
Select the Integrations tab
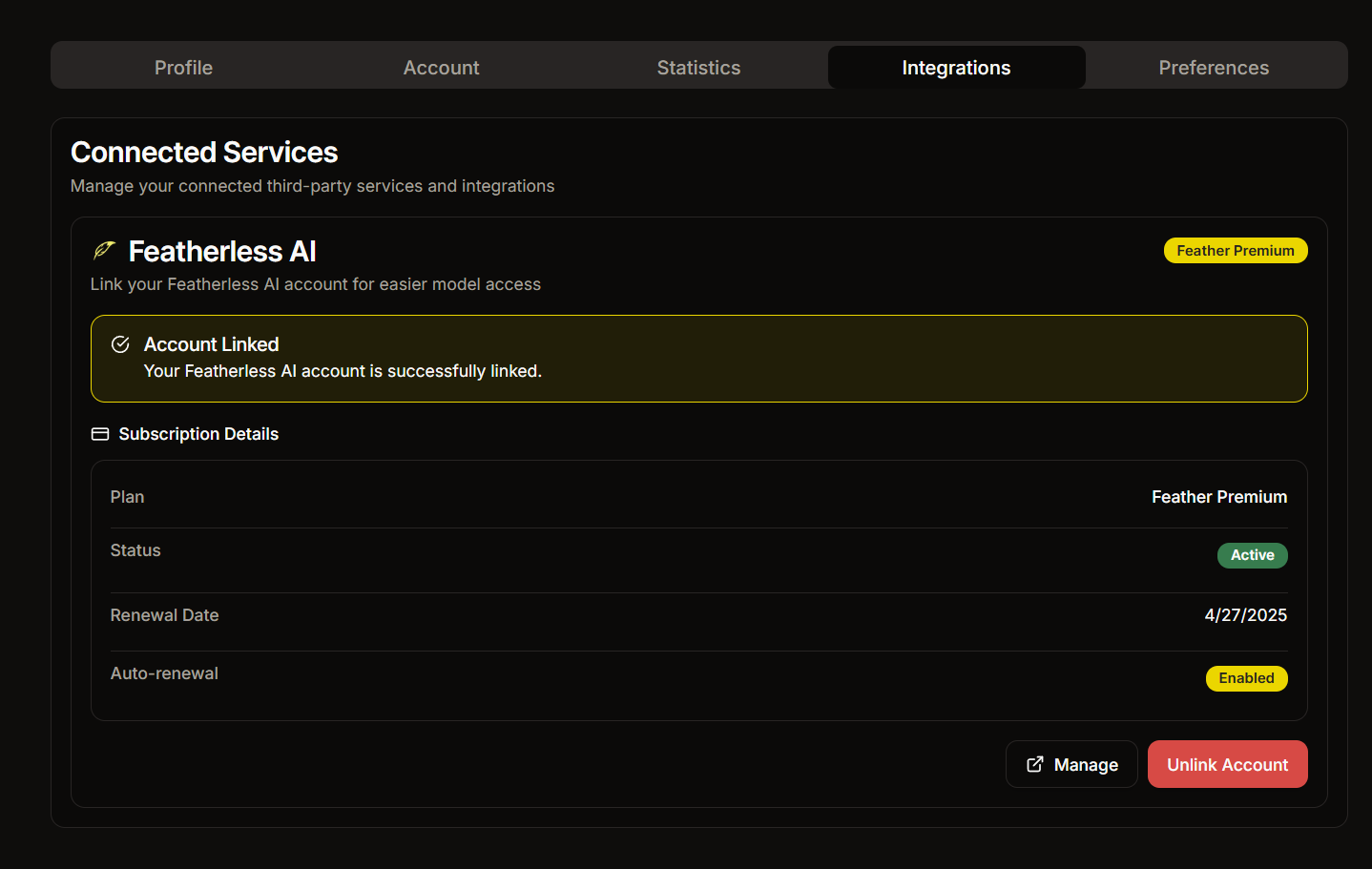click(957, 68)
